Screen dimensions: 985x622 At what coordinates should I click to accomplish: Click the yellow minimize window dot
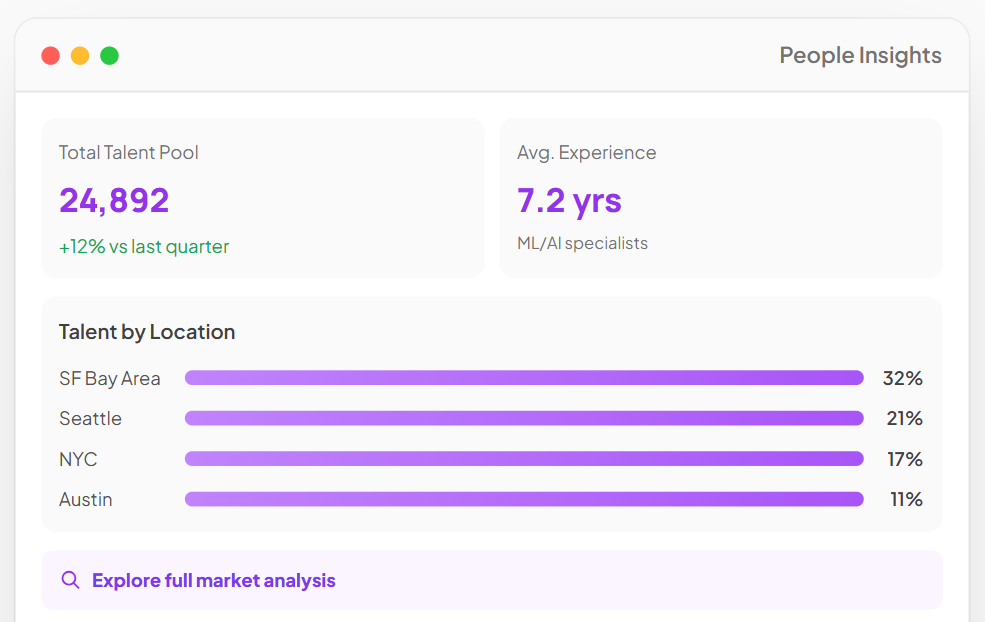coord(80,56)
